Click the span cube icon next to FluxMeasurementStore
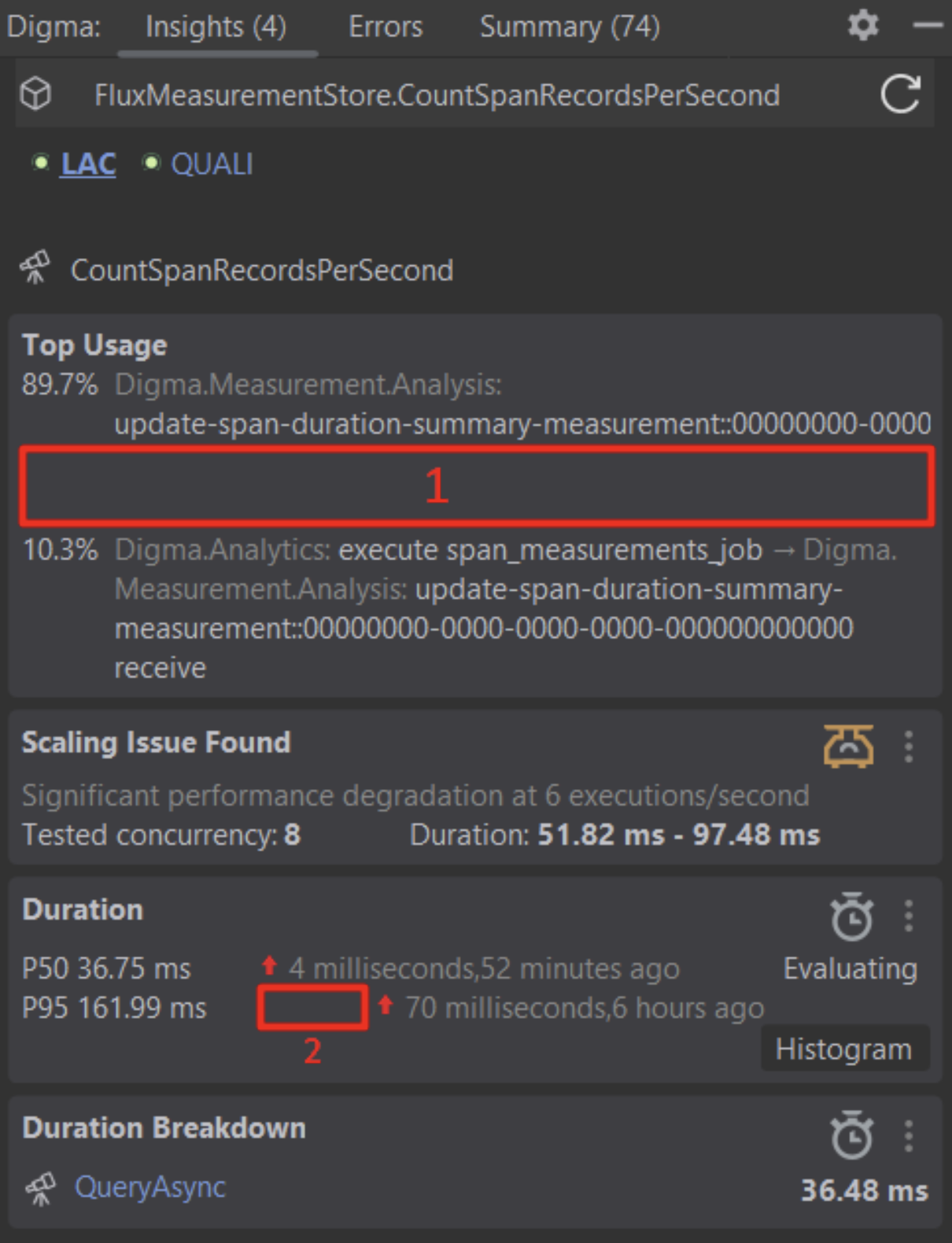Image resolution: width=952 pixels, height=1243 pixels. [x=35, y=94]
